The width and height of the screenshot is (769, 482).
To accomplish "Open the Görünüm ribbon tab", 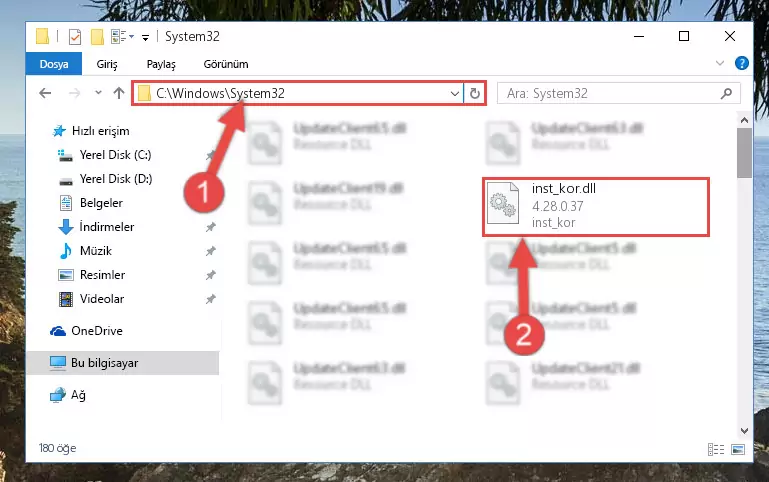I will 226,64.
